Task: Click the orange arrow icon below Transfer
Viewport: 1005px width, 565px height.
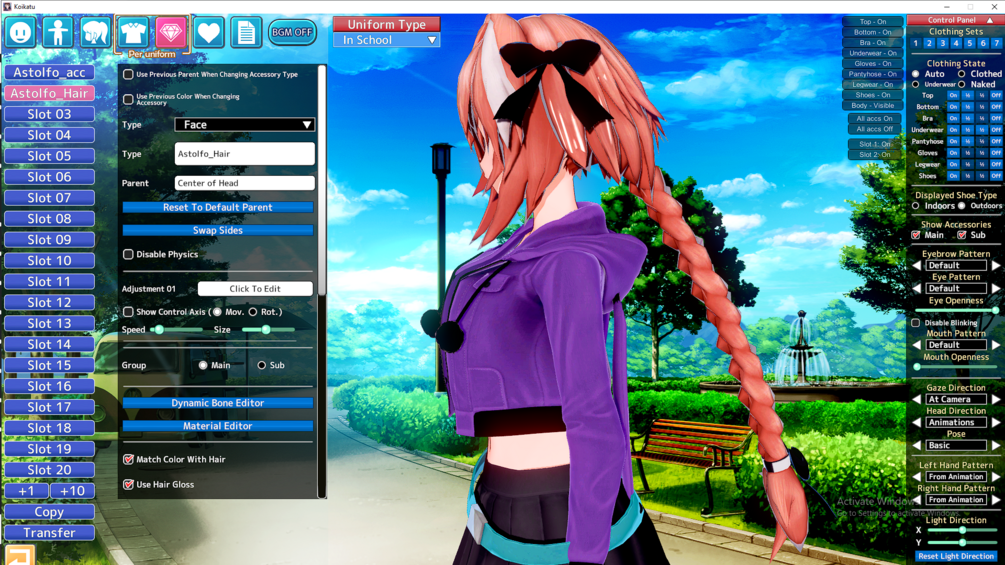Action: coord(20,555)
